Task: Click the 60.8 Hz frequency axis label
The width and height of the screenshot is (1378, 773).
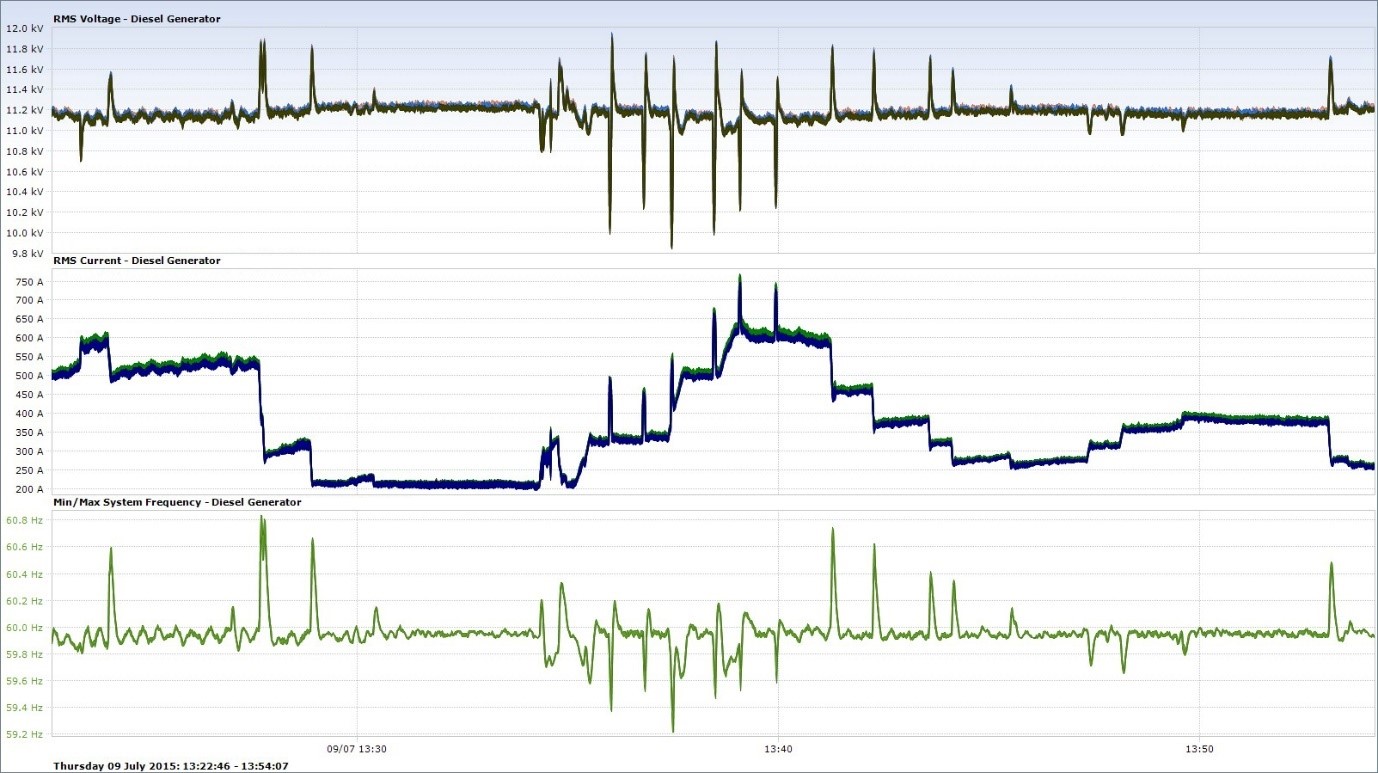Action: point(25,521)
